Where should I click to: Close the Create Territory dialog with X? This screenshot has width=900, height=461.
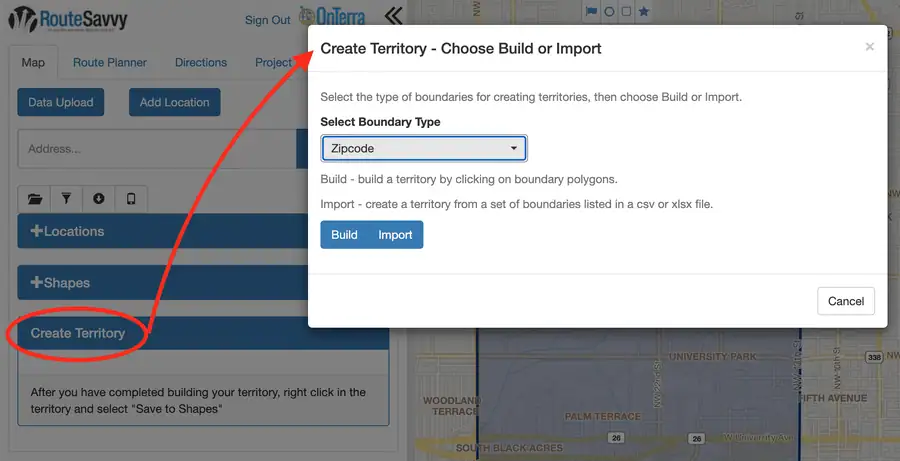coord(870,47)
